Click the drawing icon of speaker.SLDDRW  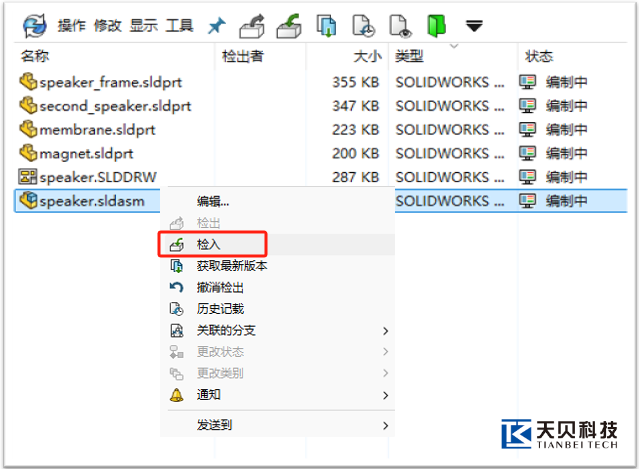[28, 176]
